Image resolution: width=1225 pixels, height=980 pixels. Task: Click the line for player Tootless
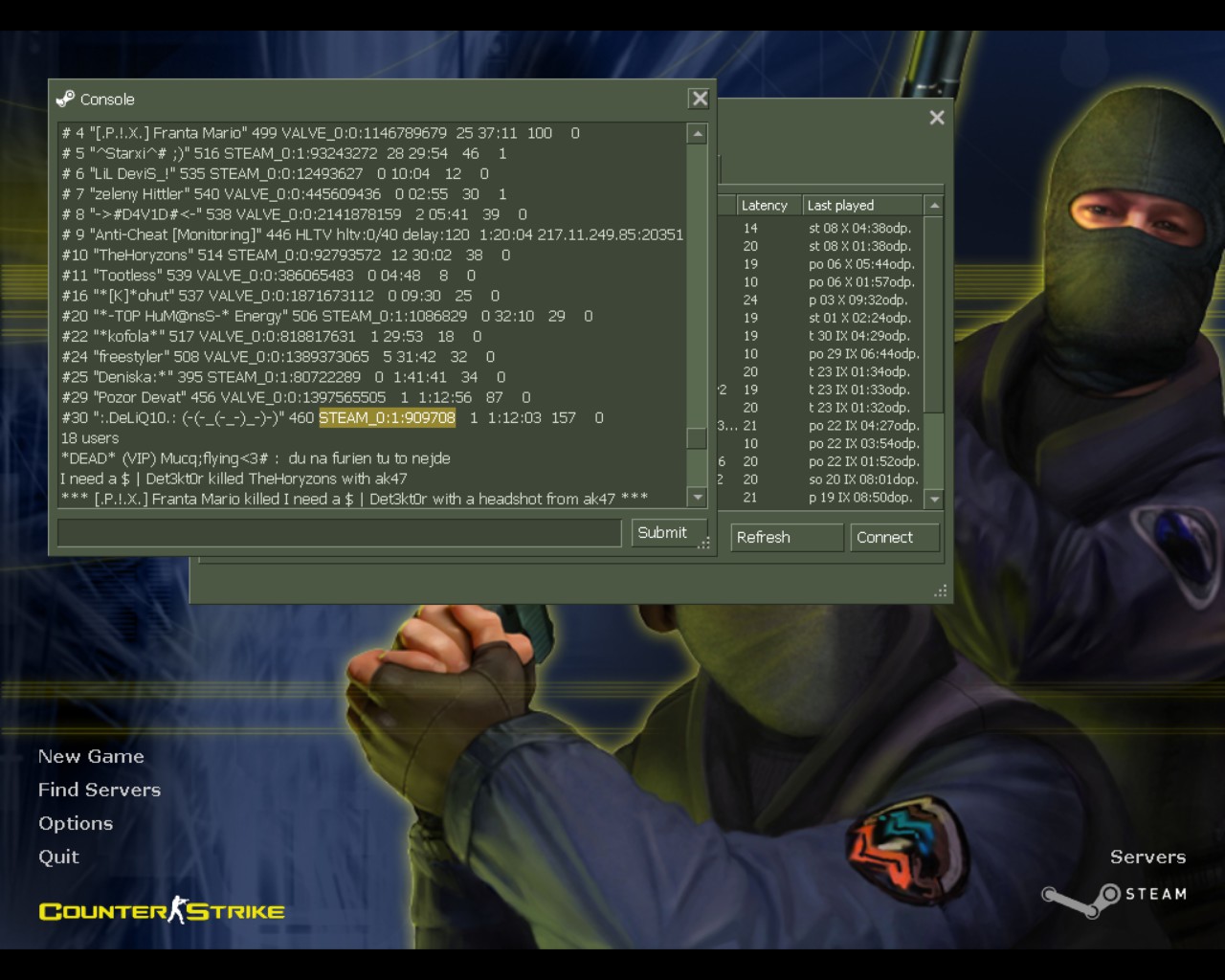pyautogui.click(x=269, y=276)
